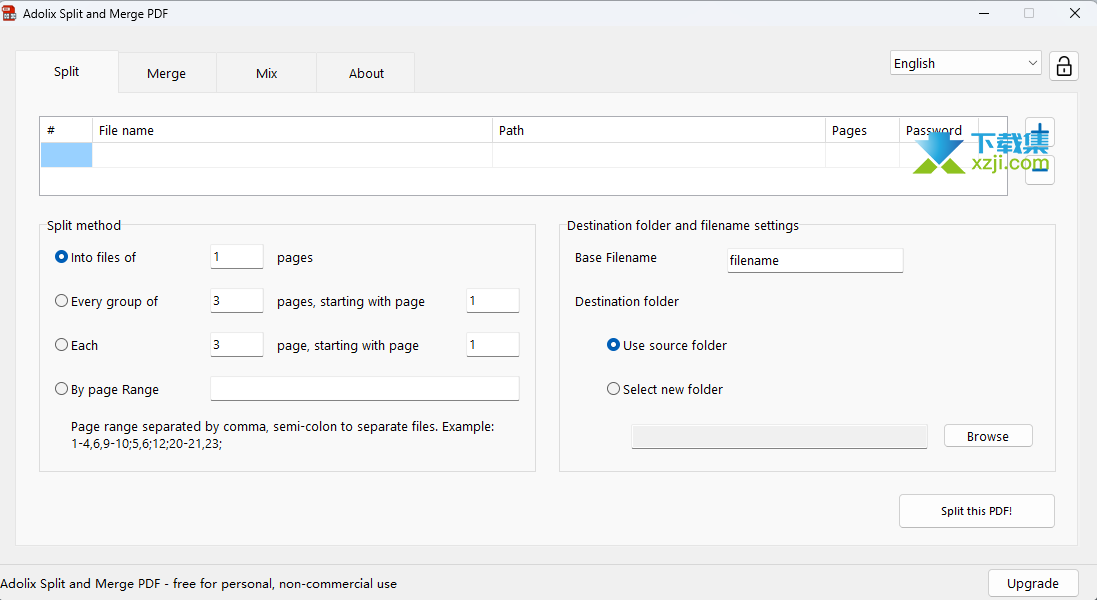Click the "File name" column header
This screenshot has width=1097, height=600.
click(x=292, y=130)
